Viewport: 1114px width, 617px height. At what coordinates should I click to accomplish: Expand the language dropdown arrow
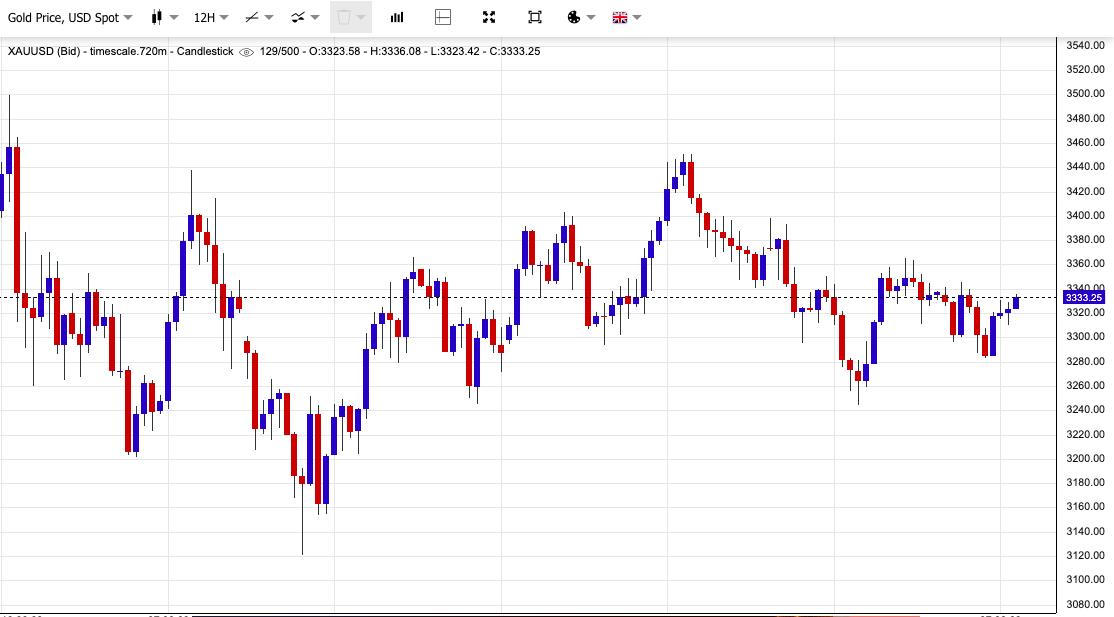pyautogui.click(x=637, y=18)
